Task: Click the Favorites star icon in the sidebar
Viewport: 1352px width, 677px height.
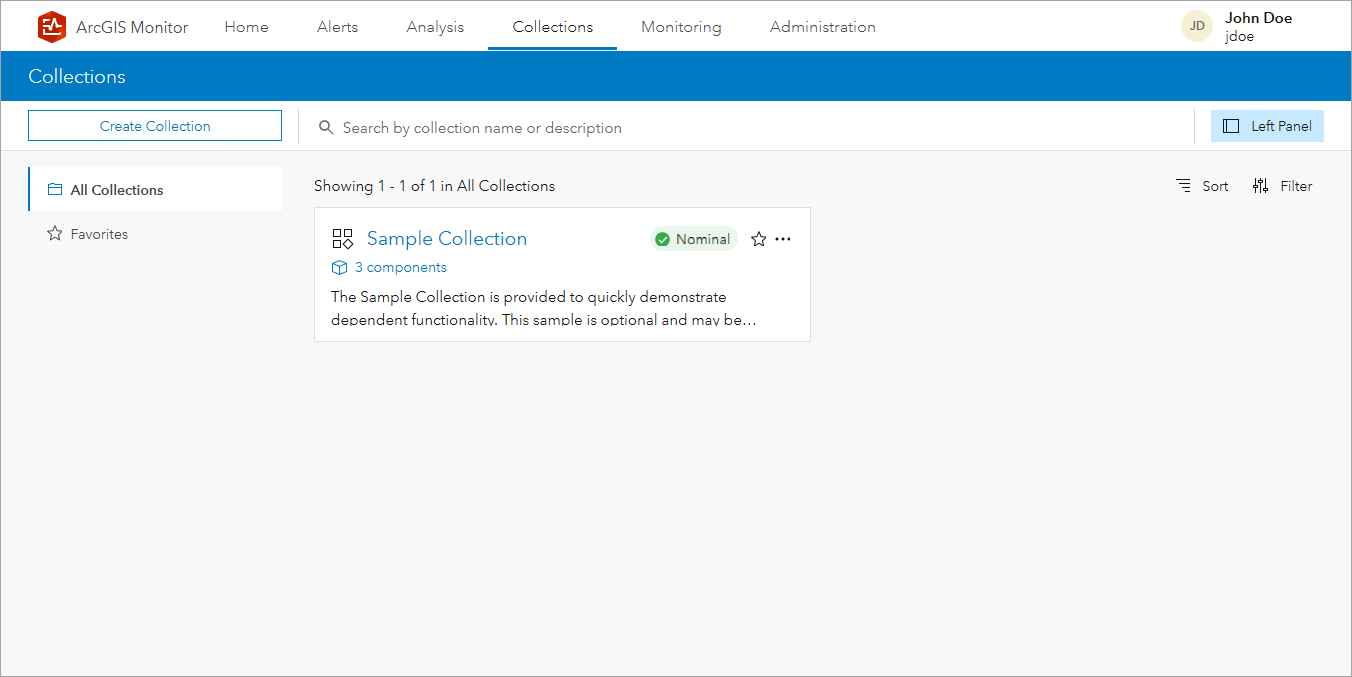Action: pyautogui.click(x=55, y=233)
